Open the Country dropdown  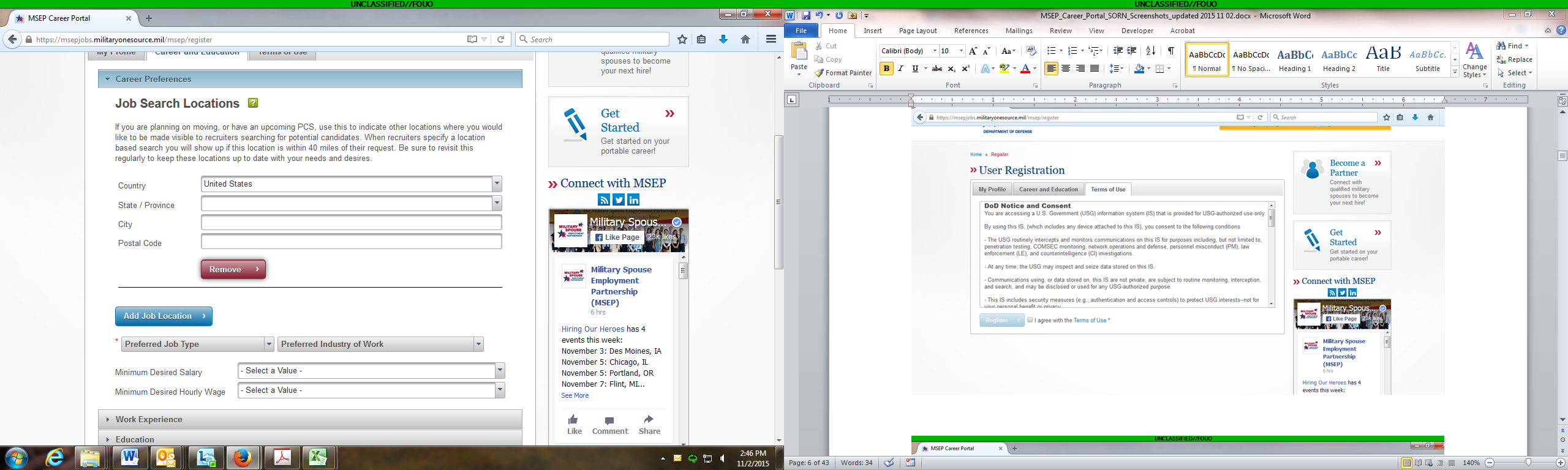click(x=497, y=184)
